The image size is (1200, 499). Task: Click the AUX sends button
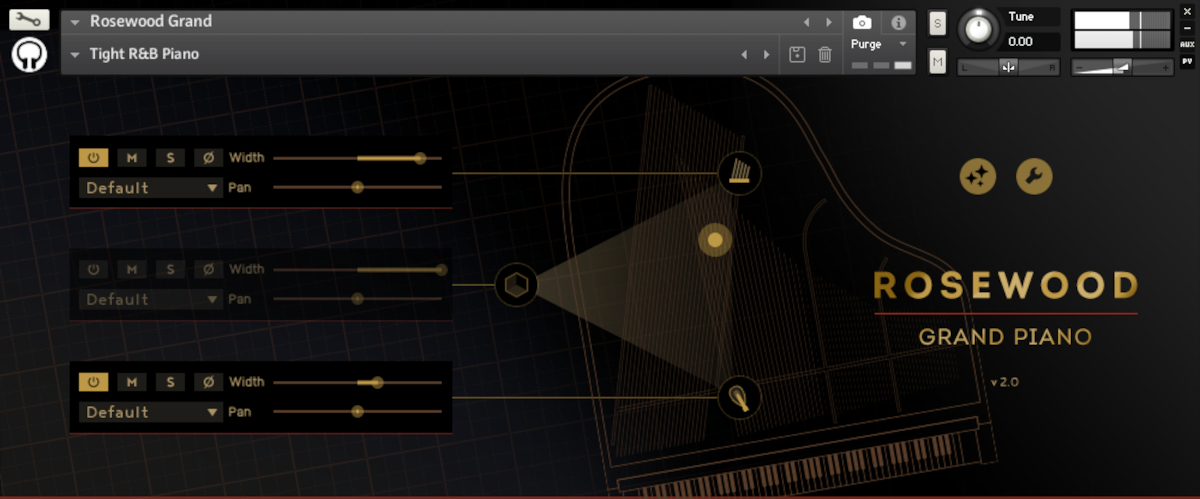tap(1187, 45)
